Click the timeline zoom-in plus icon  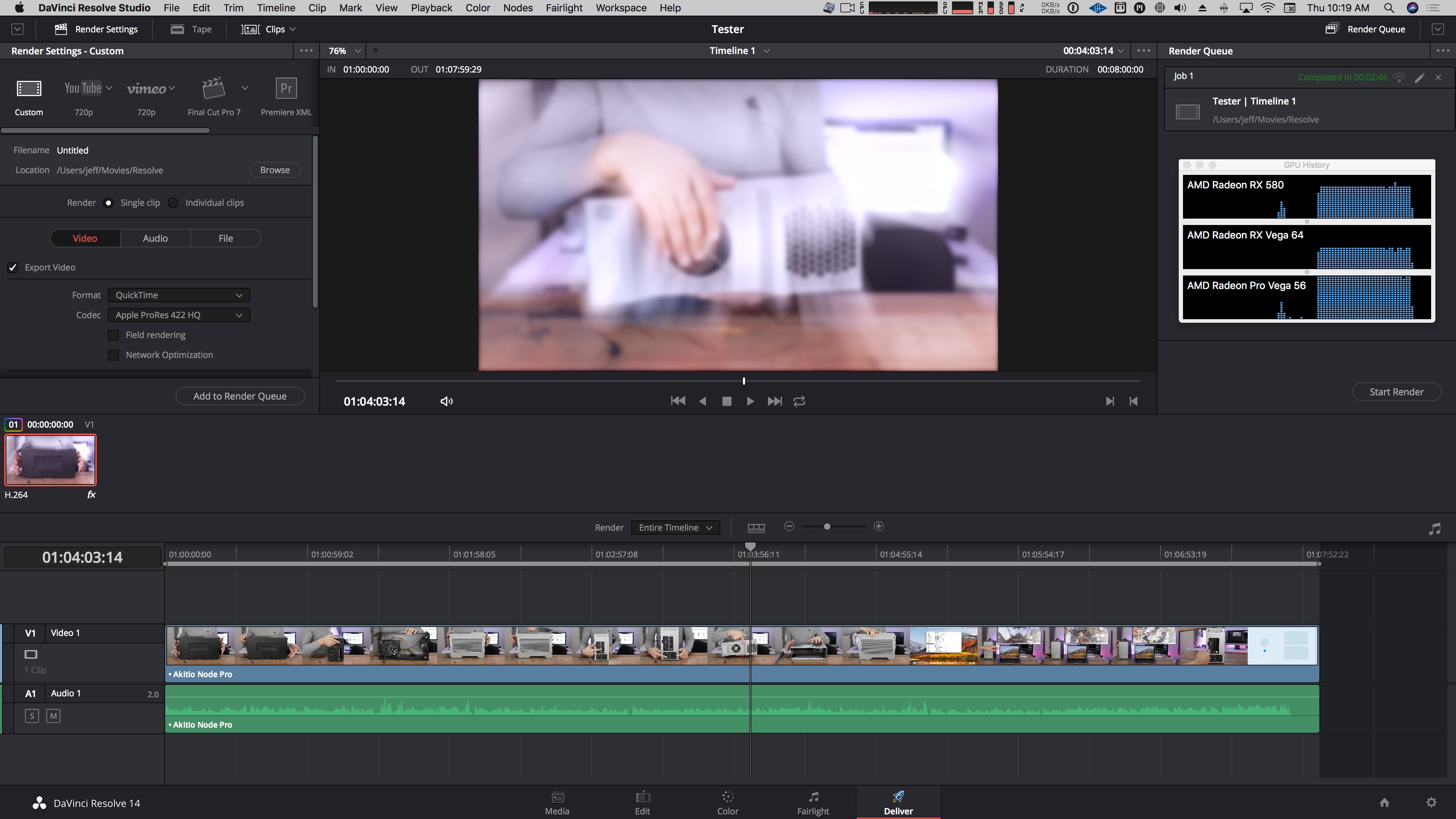(878, 526)
